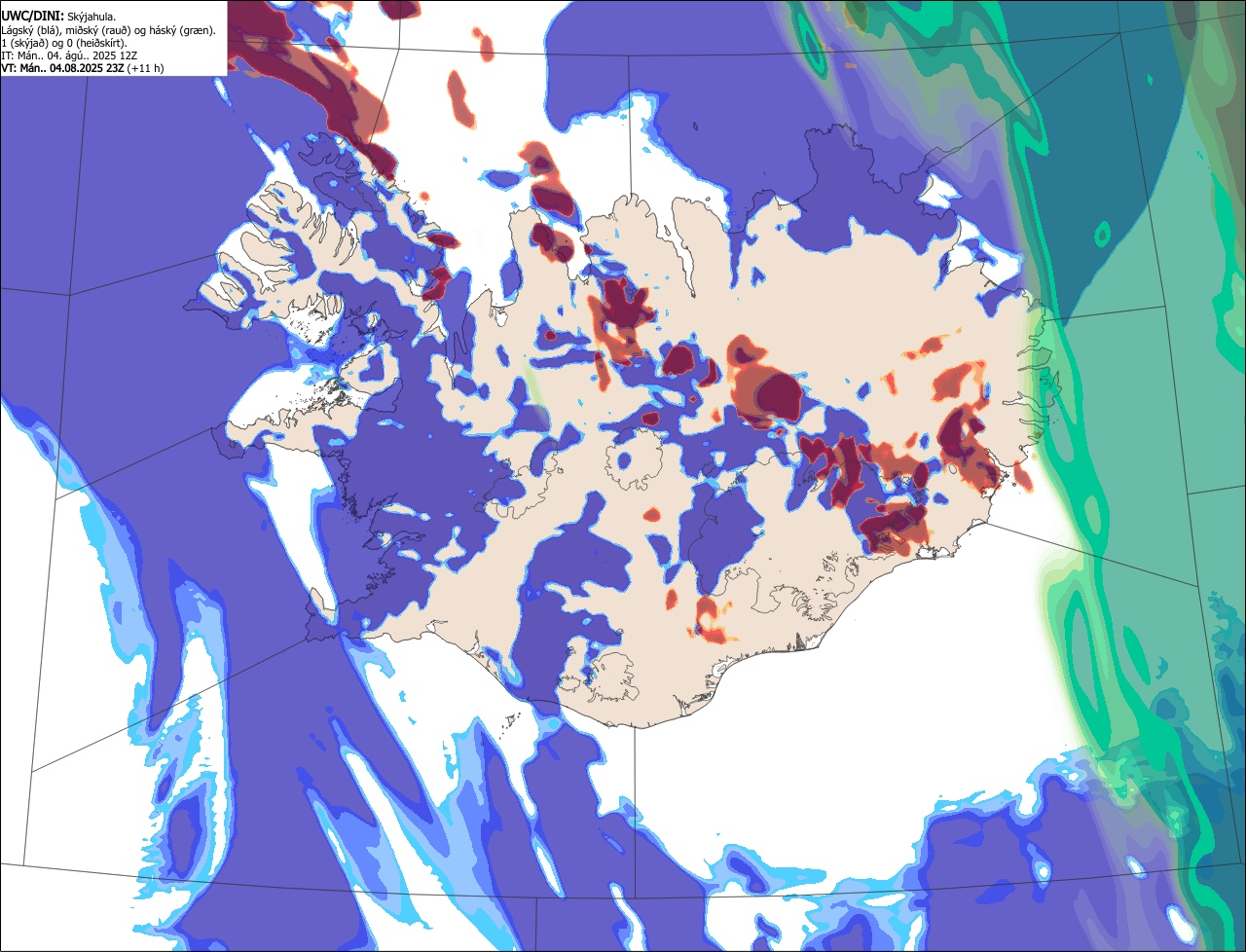This screenshot has height=952, width=1246.
Task: Click the "Lágský (blá), miðský (rauð)" legend line
Action: (108, 30)
